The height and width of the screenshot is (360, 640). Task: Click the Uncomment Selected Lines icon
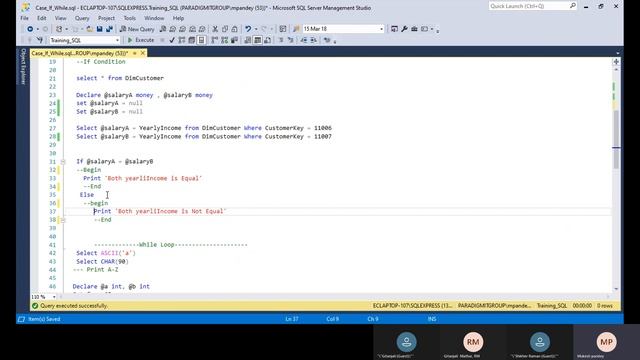point(291,40)
